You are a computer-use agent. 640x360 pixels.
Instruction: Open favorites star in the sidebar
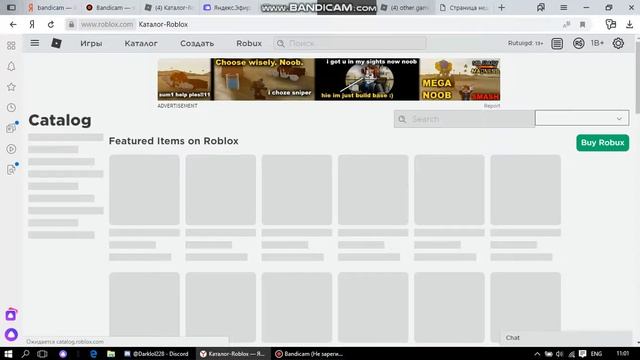(x=11, y=87)
